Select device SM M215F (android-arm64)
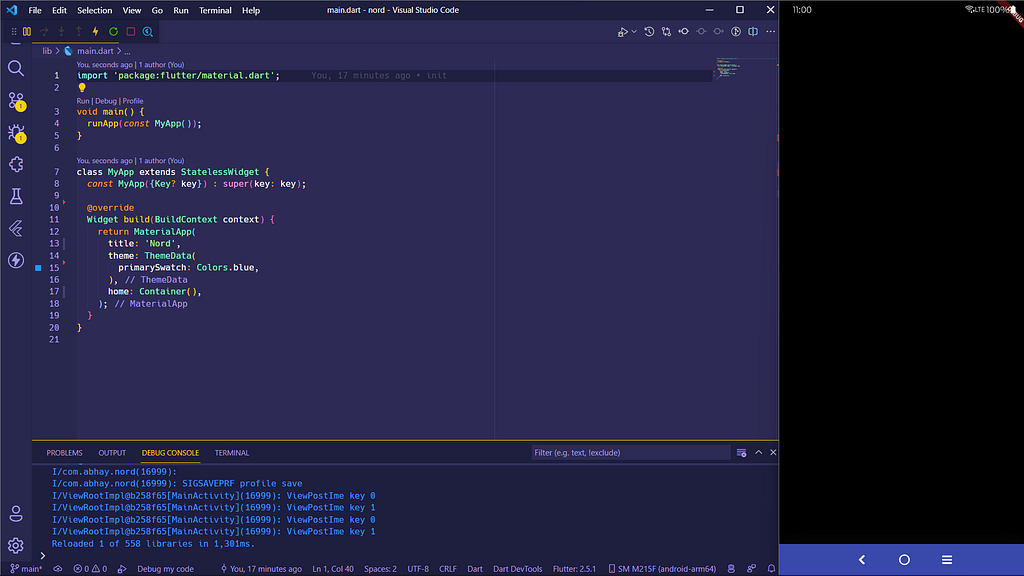Screen dimensions: 1024x576 point(662,569)
